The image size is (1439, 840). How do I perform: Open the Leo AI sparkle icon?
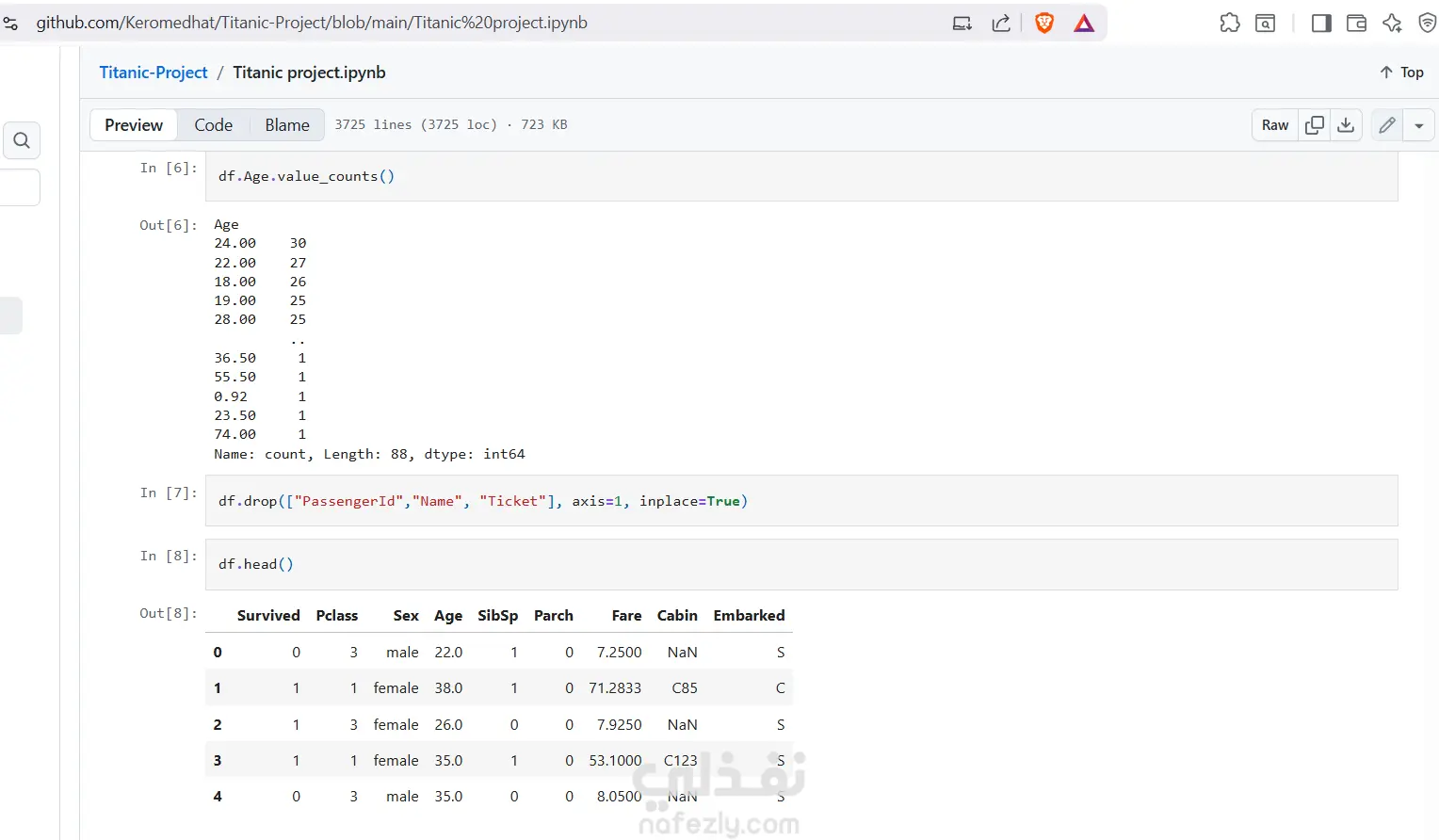pos(1392,24)
